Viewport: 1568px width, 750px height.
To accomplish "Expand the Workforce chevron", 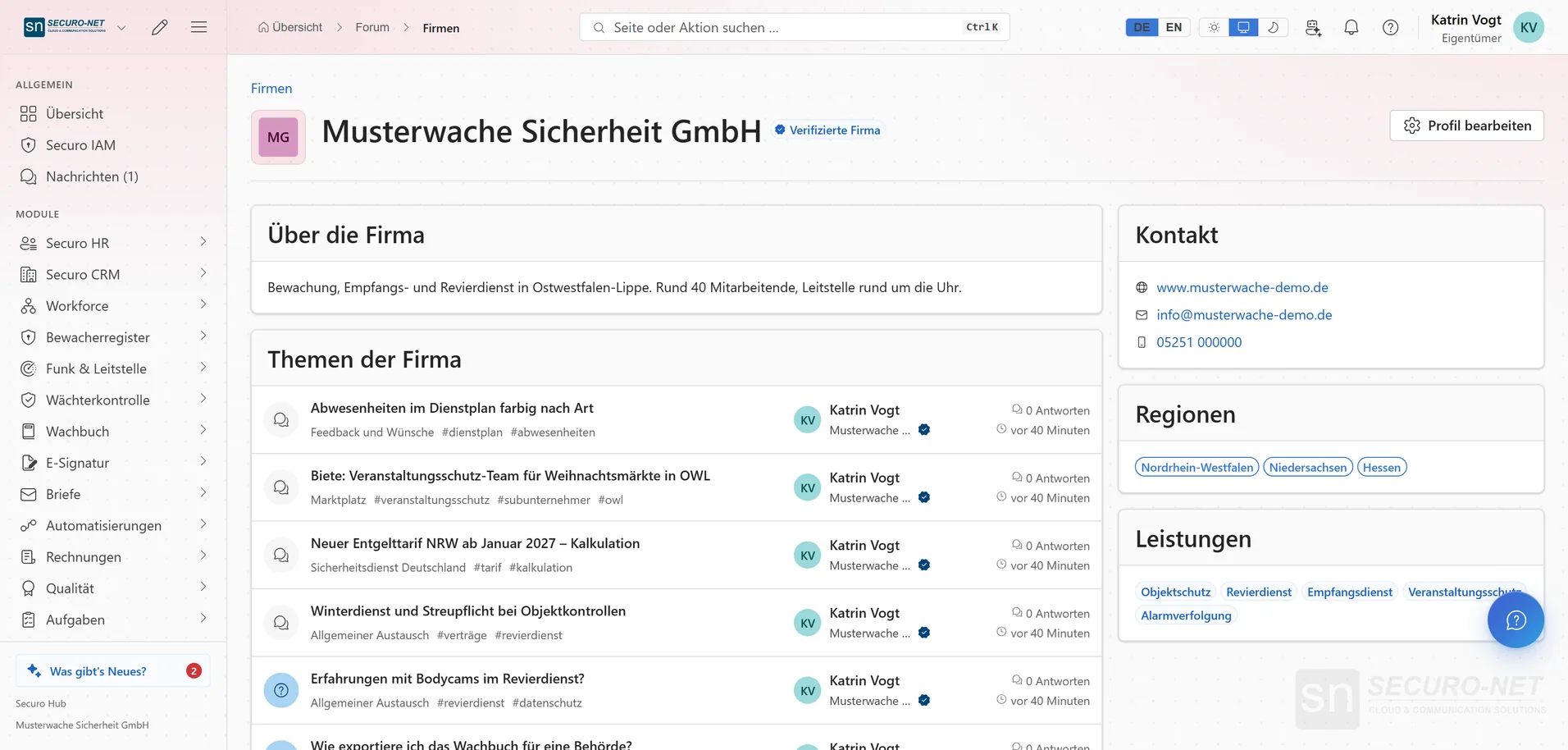I will point(203,304).
